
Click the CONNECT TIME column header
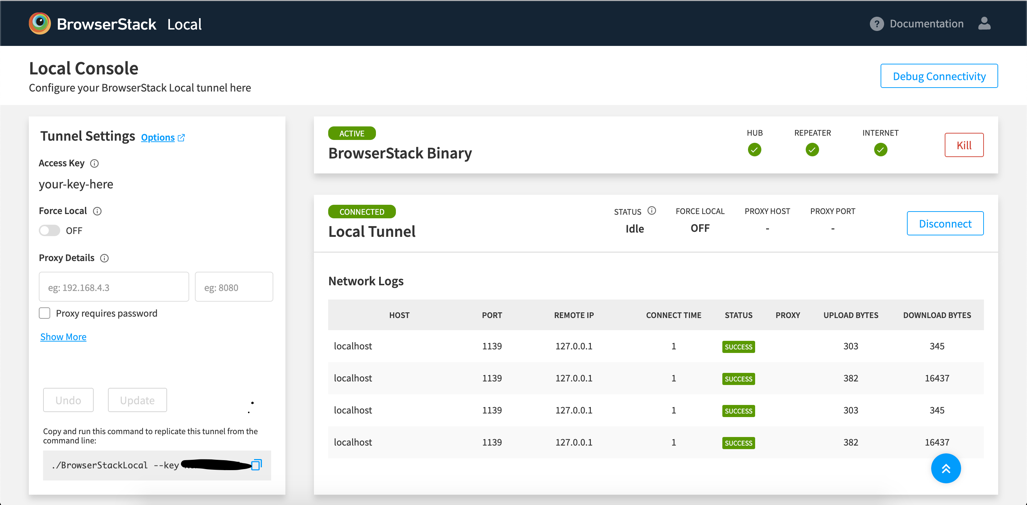coord(673,315)
